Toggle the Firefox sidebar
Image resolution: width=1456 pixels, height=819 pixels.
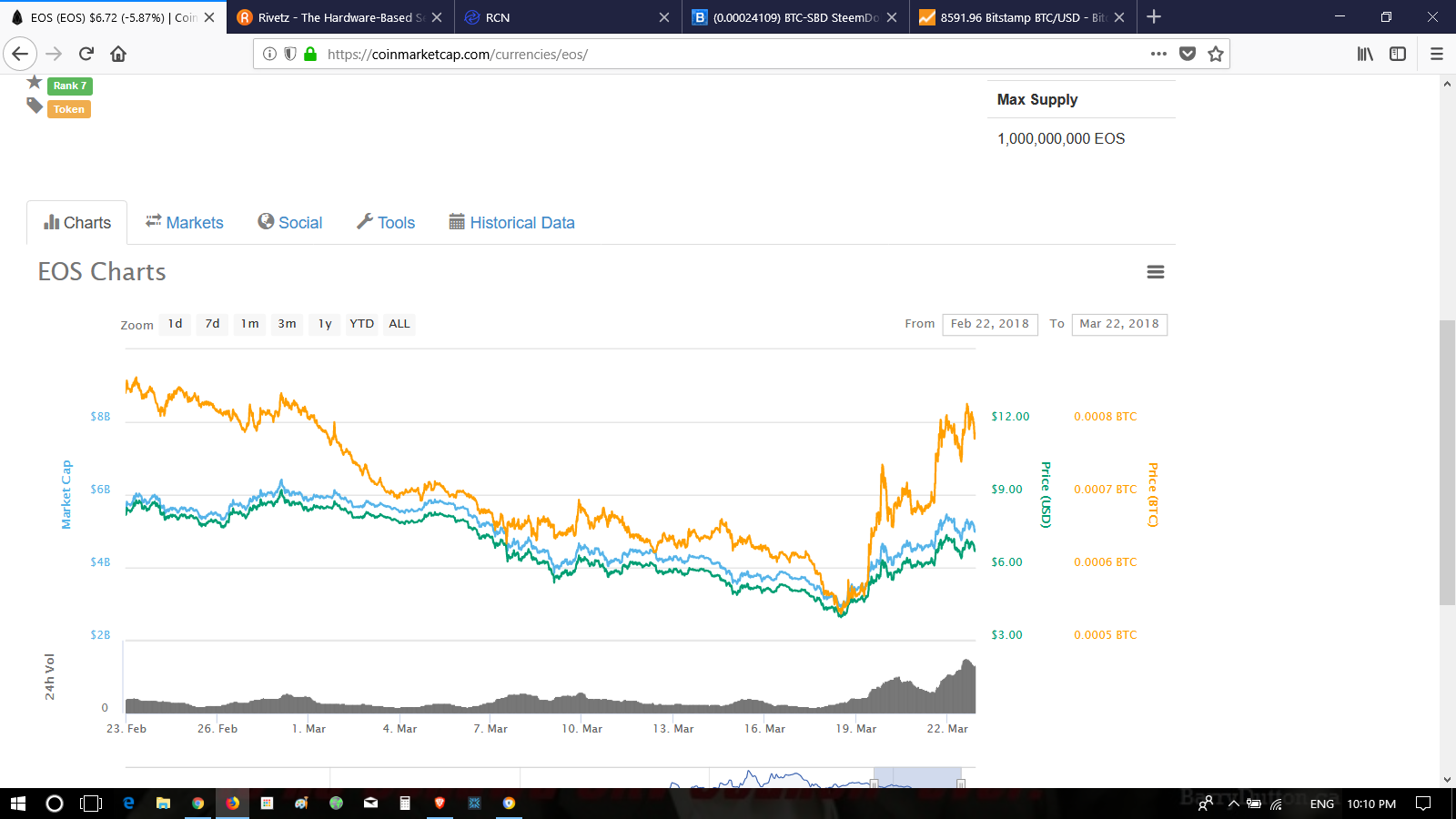pos(1398,54)
